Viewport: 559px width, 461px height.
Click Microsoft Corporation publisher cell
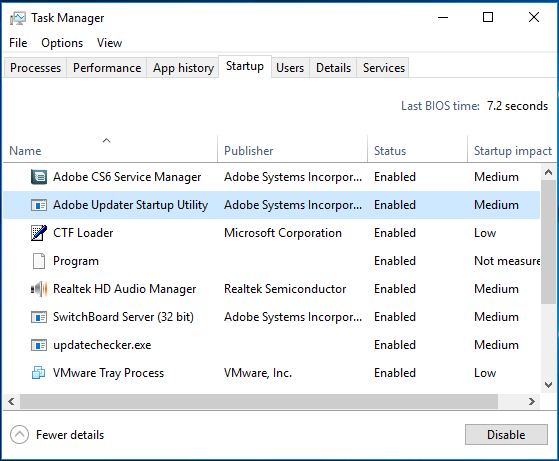pyautogui.click(x=283, y=233)
